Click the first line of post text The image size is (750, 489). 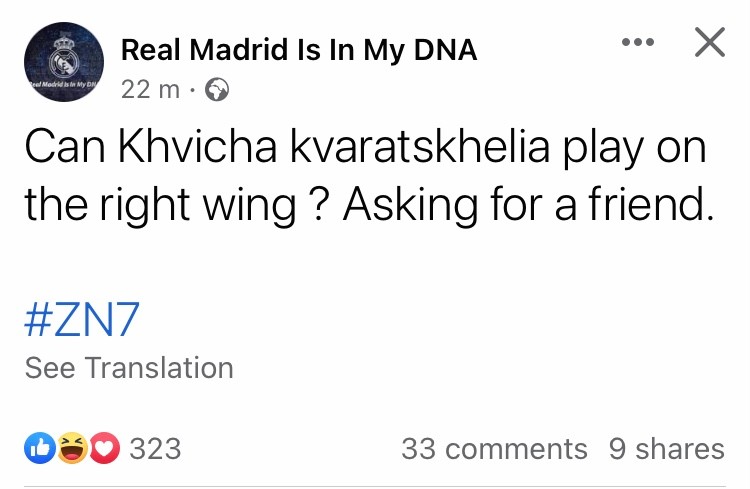pyautogui.click(x=365, y=150)
